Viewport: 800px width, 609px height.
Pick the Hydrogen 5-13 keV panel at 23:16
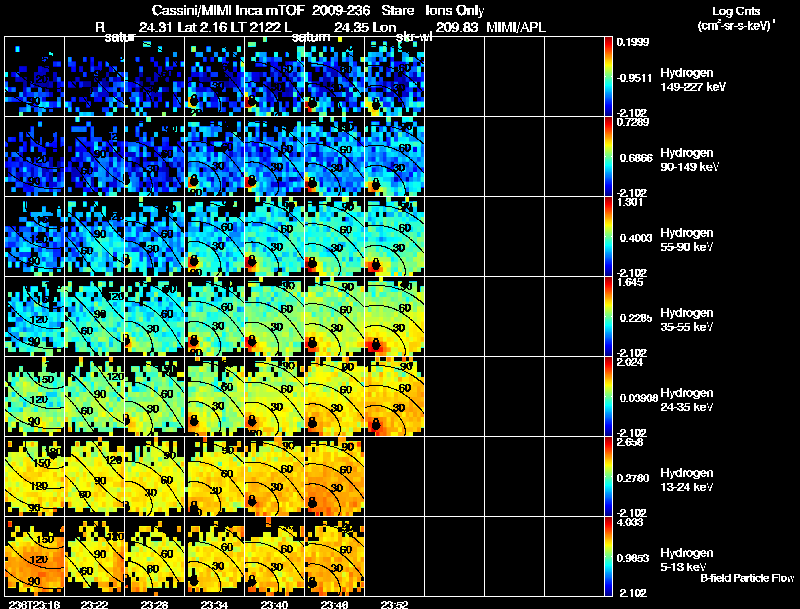coord(35,556)
